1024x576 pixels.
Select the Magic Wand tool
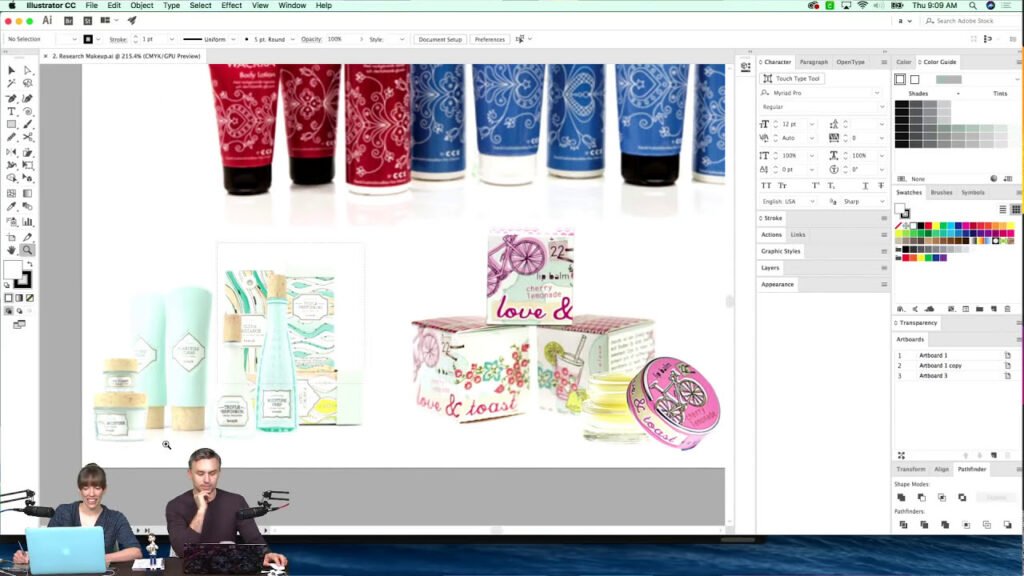(11, 84)
